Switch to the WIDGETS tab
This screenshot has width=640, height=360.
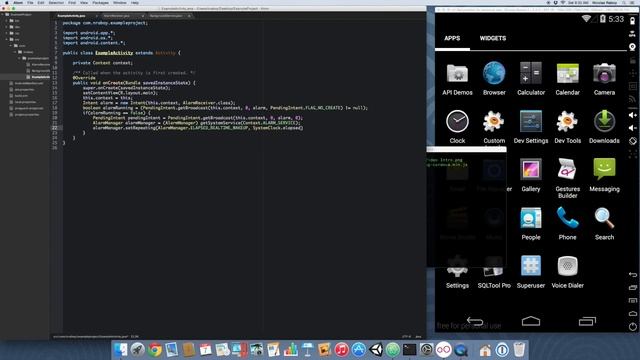(x=493, y=38)
